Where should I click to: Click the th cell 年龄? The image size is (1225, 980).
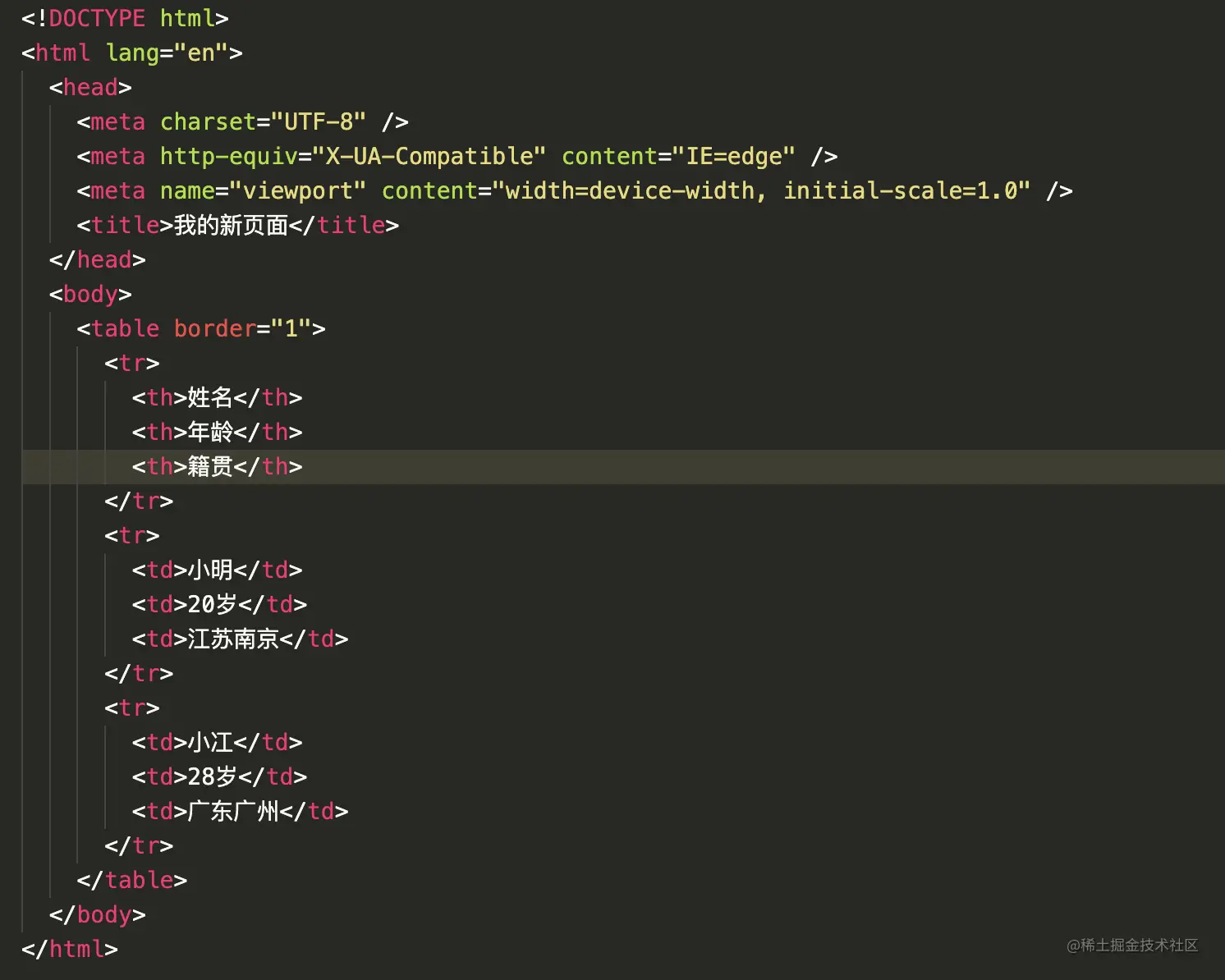[x=218, y=432]
